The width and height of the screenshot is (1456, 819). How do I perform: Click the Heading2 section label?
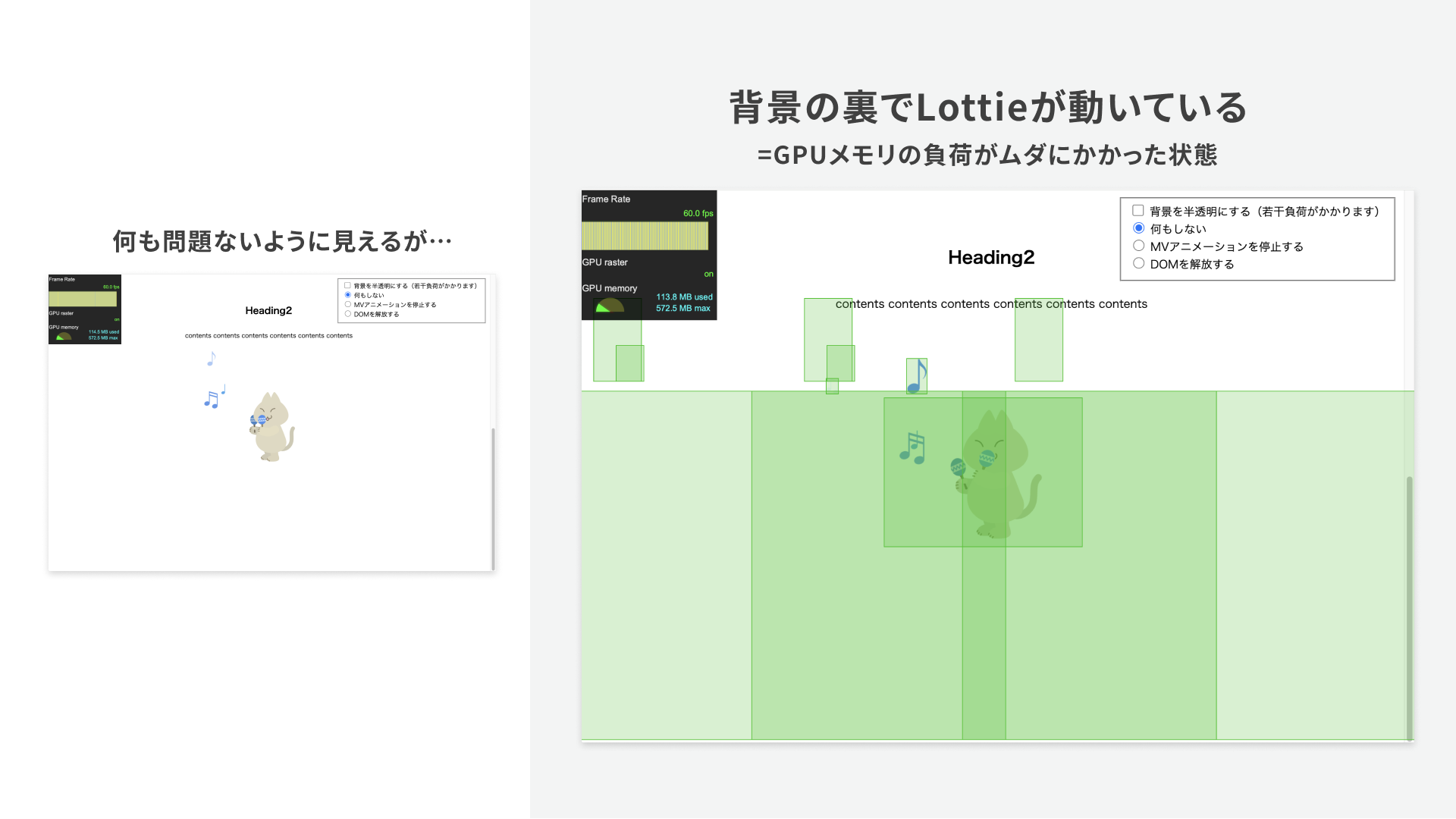tap(991, 258)
